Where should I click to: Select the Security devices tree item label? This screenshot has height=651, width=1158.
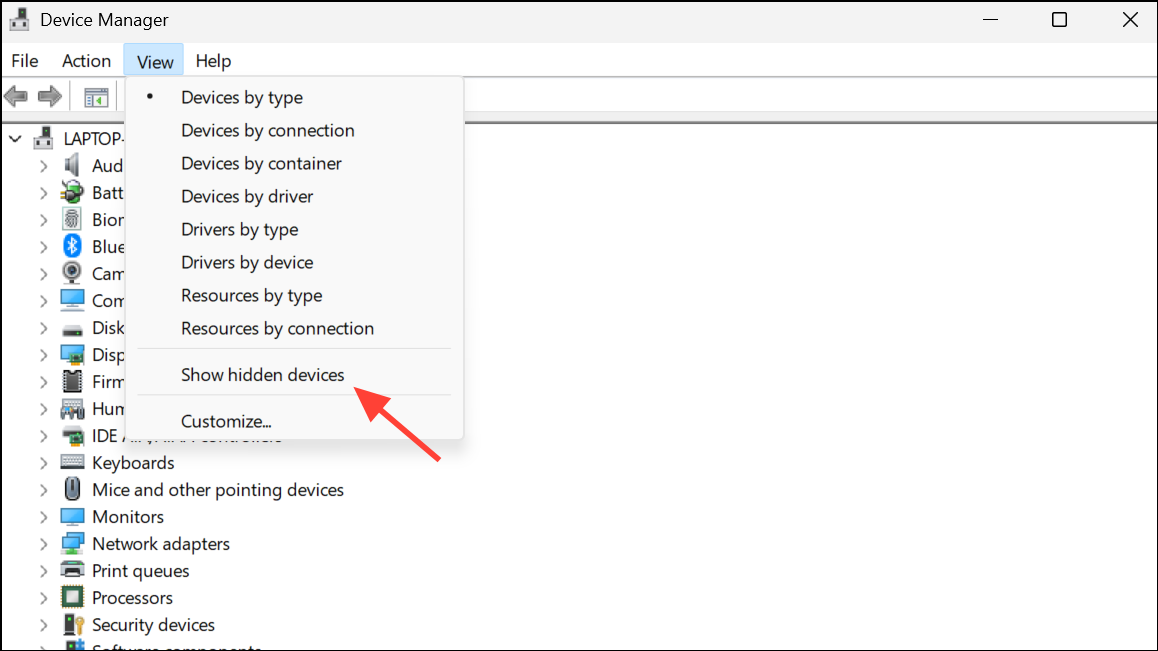click(x=153, y=624)
